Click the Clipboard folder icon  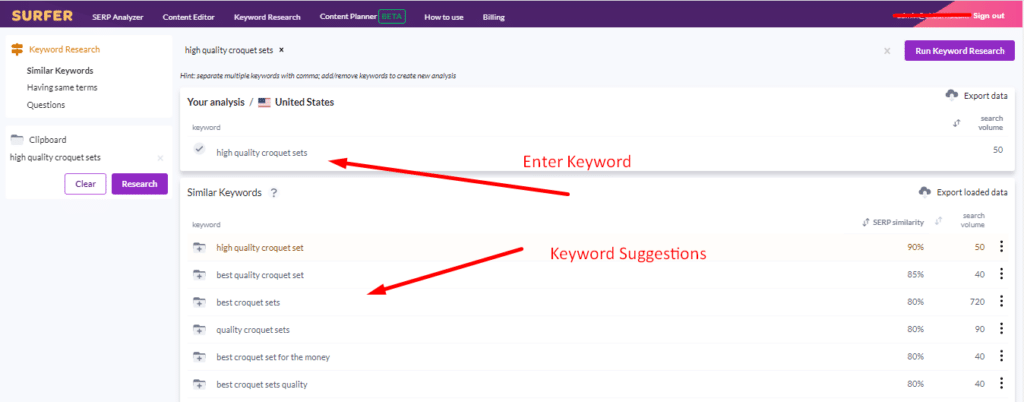point(18,139)
